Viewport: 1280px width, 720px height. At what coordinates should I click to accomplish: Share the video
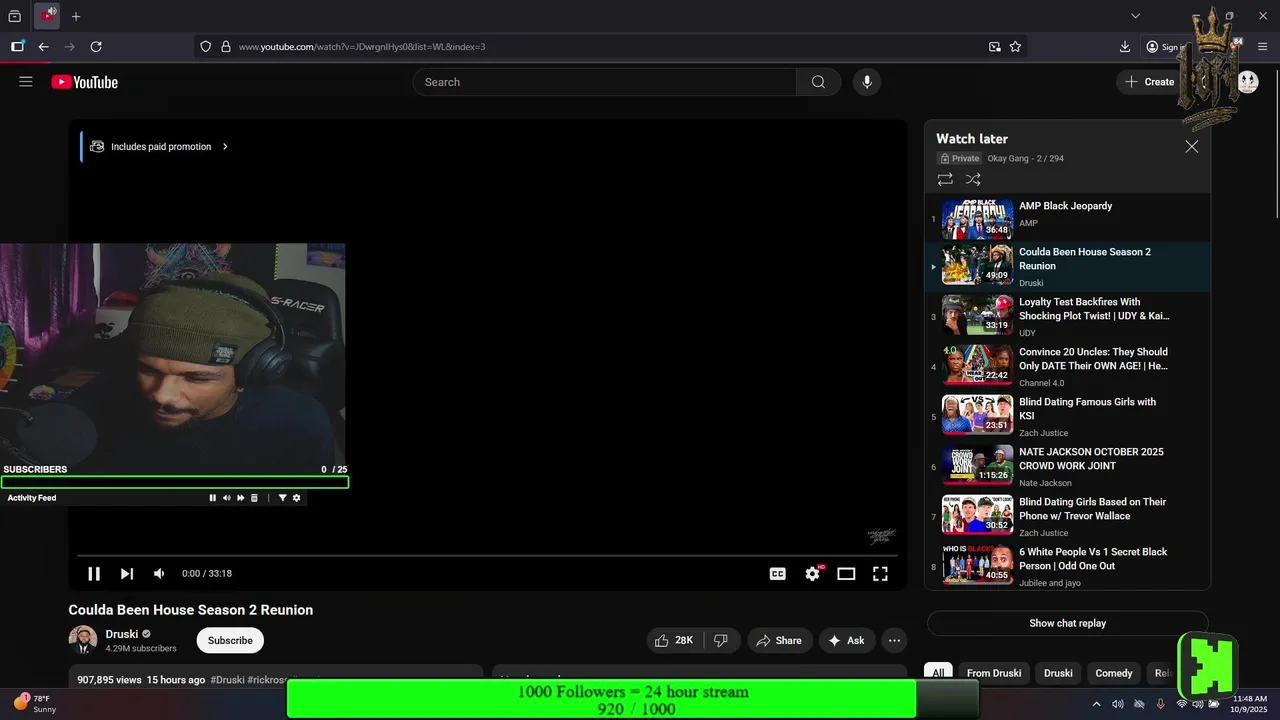[779, 640]
